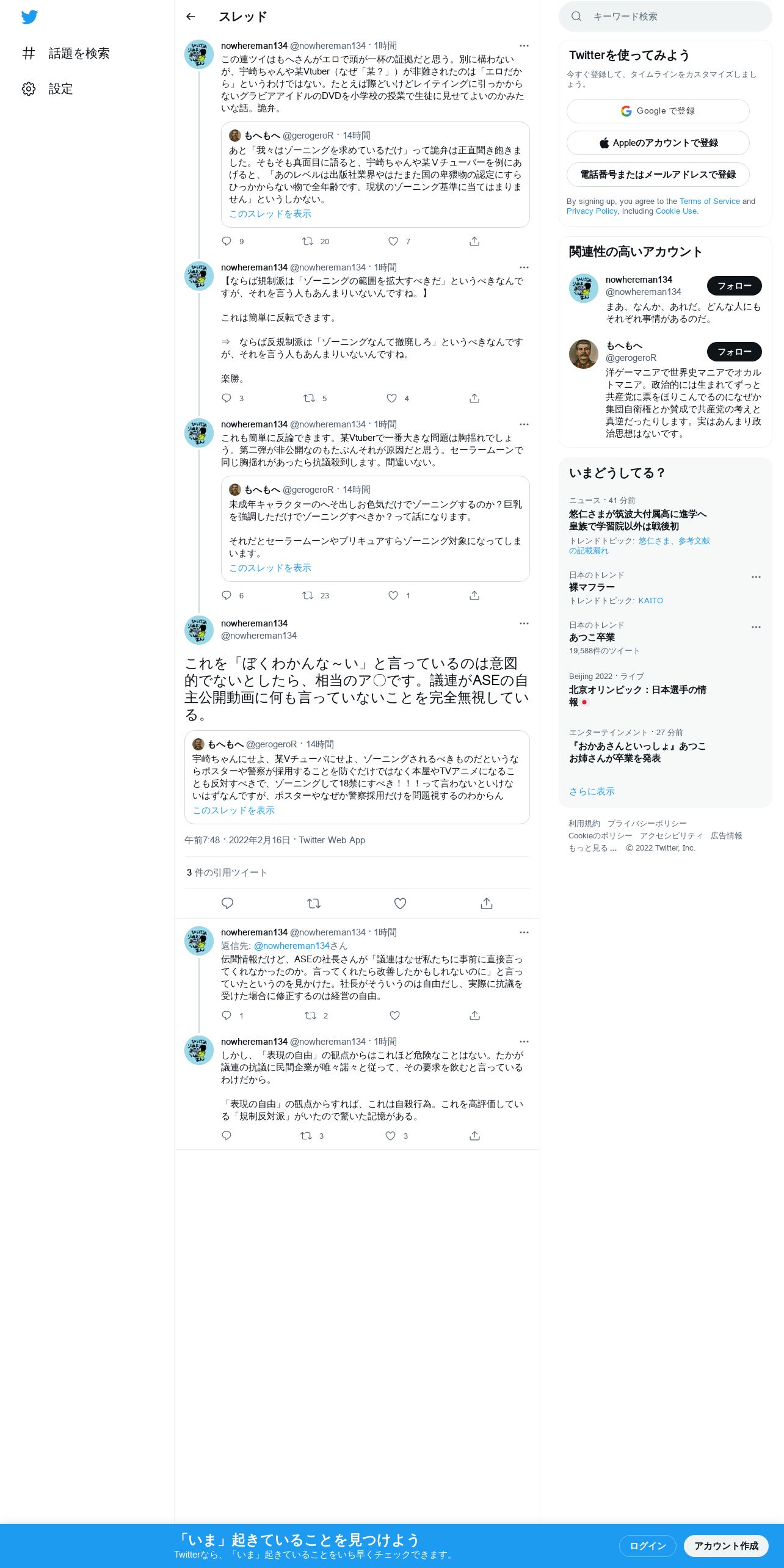Viewport: 784px width, 1568px height.
Task: Click reply icon on first tweet with 9 replies
Action: (x=227, y=241)
